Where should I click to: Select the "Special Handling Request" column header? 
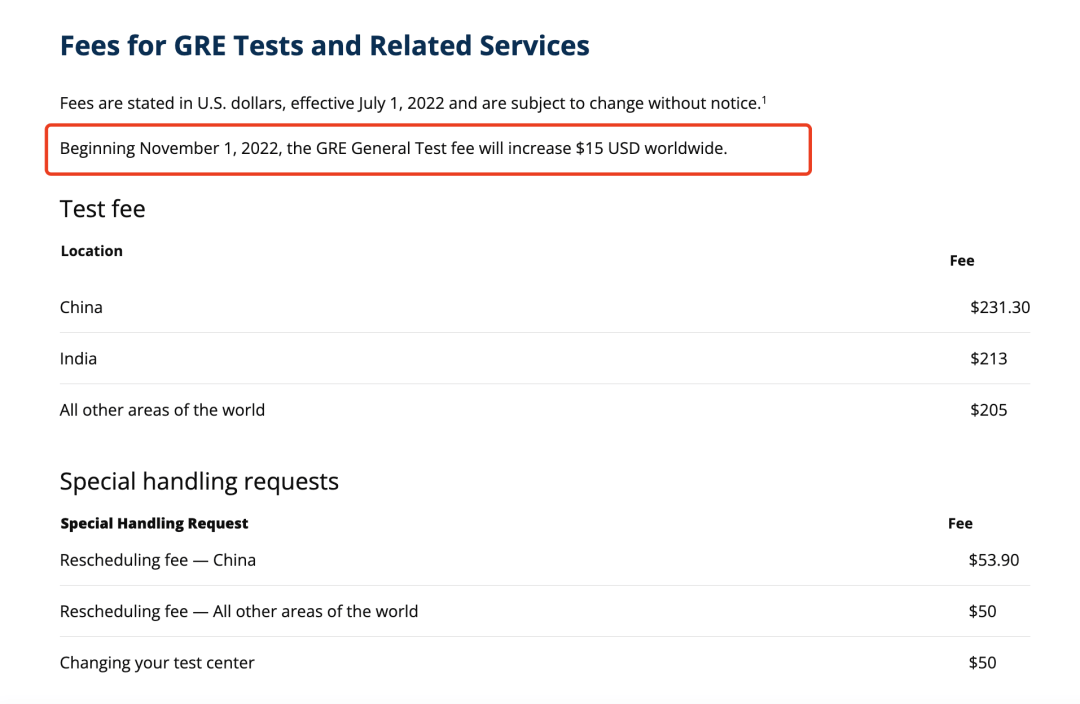154,523
